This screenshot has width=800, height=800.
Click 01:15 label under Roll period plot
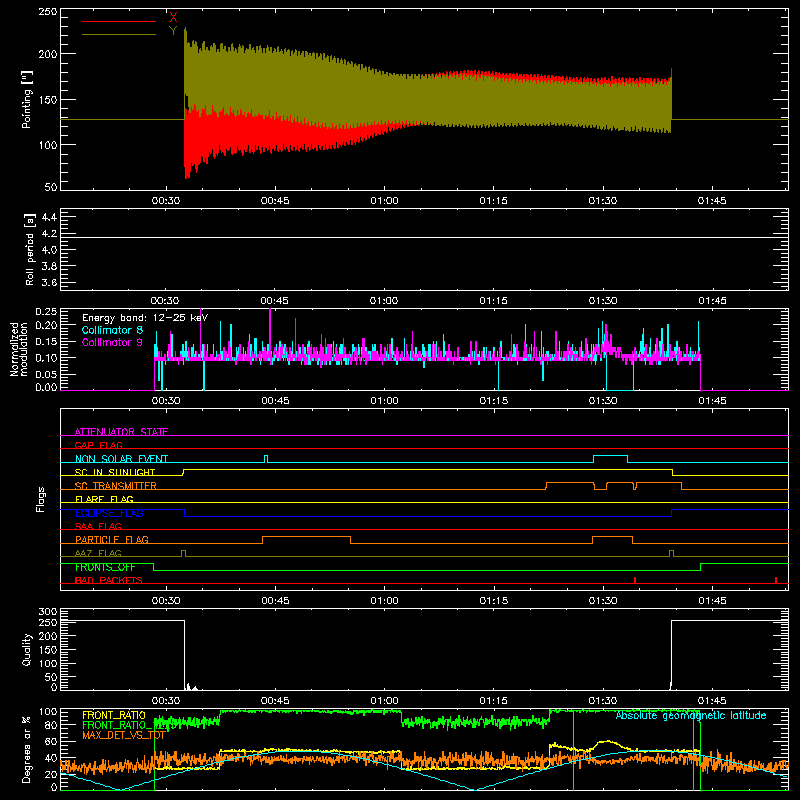(493, 301)
